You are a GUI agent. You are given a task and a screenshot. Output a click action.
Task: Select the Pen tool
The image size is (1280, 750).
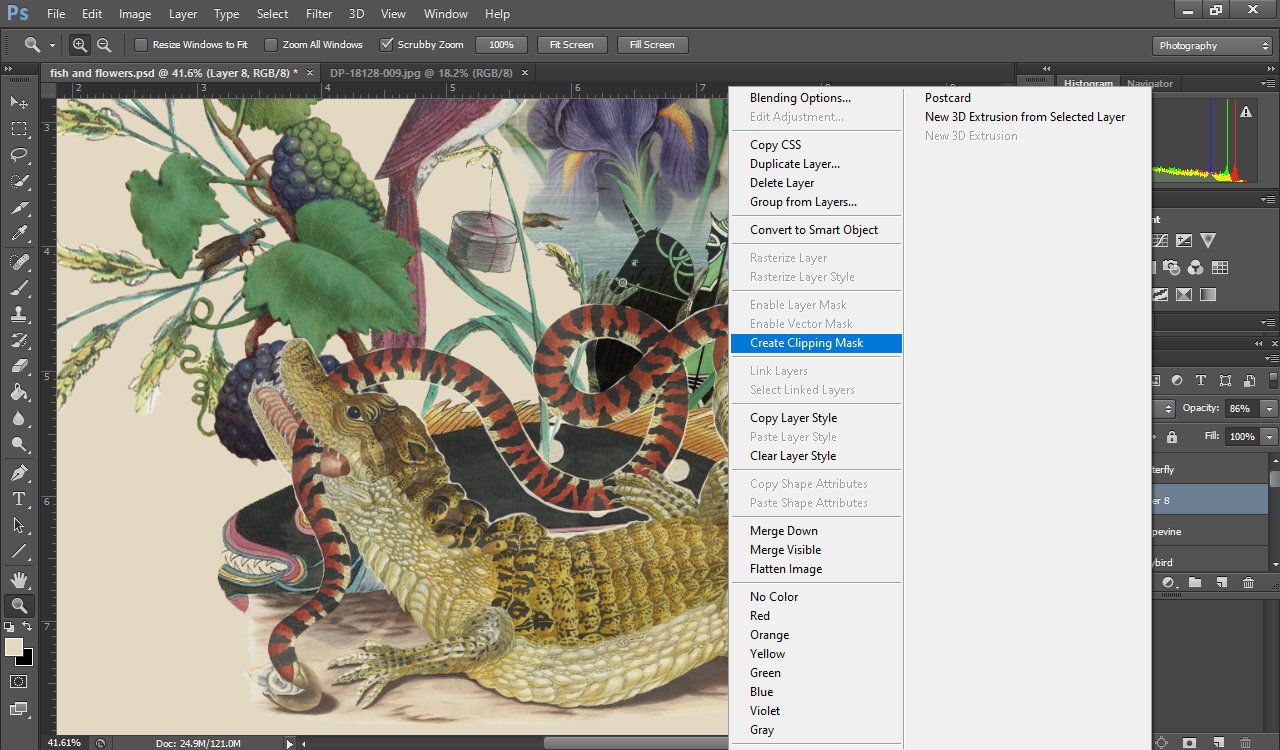point(19,472)
